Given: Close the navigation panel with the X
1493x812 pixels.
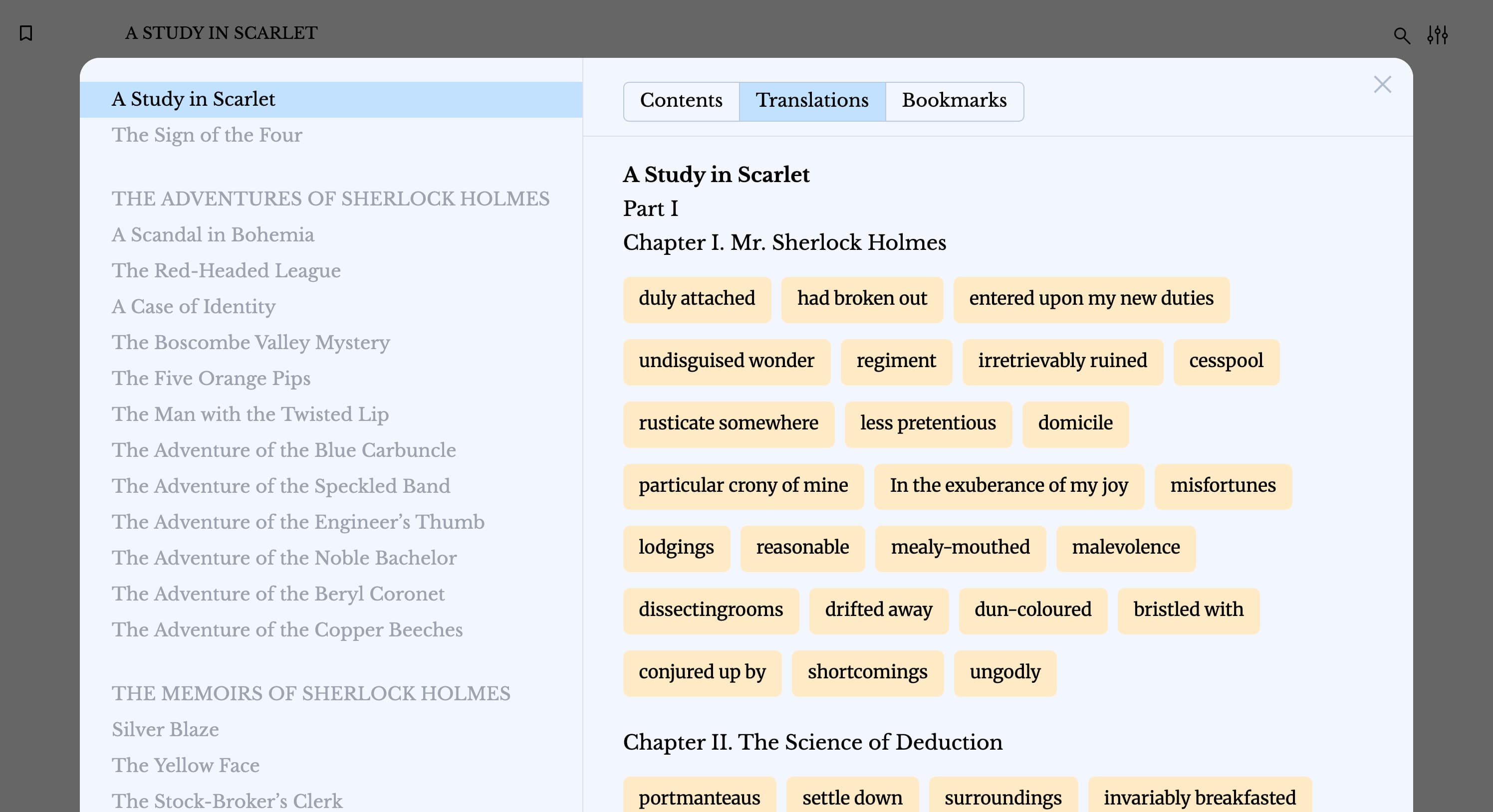Looking at the screenshot, I should click(1383, 85).
